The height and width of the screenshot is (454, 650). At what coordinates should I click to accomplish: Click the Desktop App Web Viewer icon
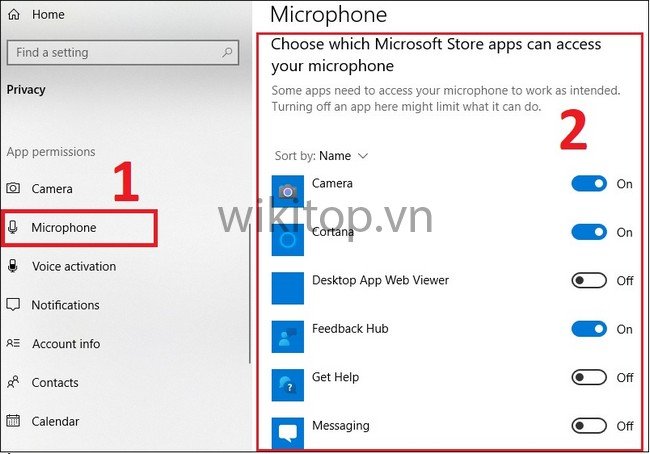point(288,288)
